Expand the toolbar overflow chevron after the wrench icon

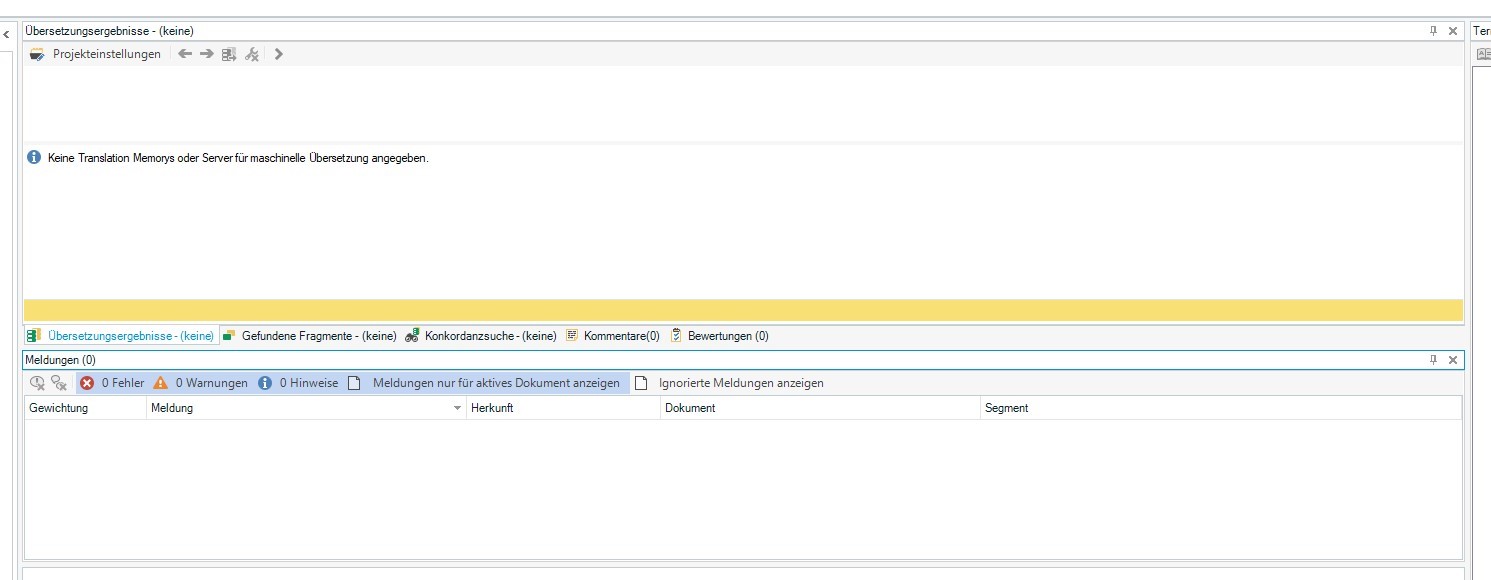tap(279, 54)
